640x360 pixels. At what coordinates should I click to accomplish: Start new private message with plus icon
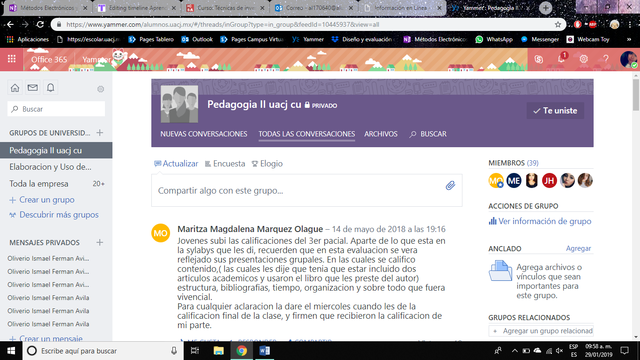click(x=100, y=242)
